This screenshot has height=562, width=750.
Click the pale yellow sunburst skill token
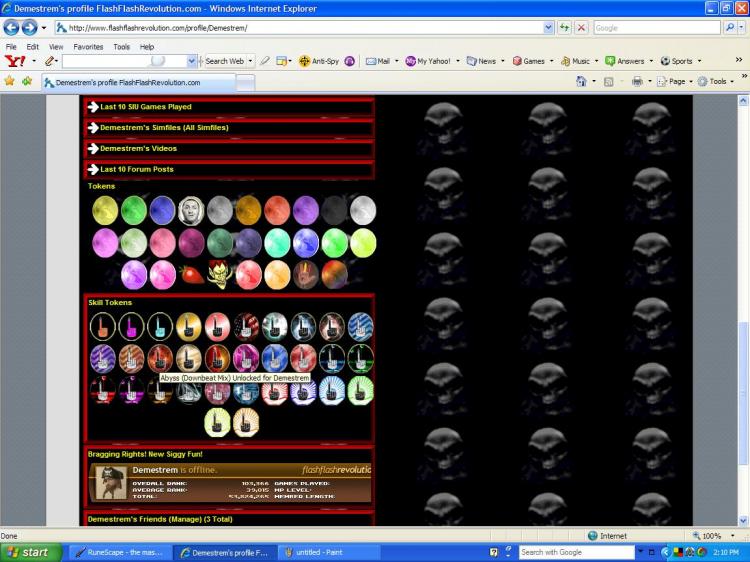click(x=217, y=422)
